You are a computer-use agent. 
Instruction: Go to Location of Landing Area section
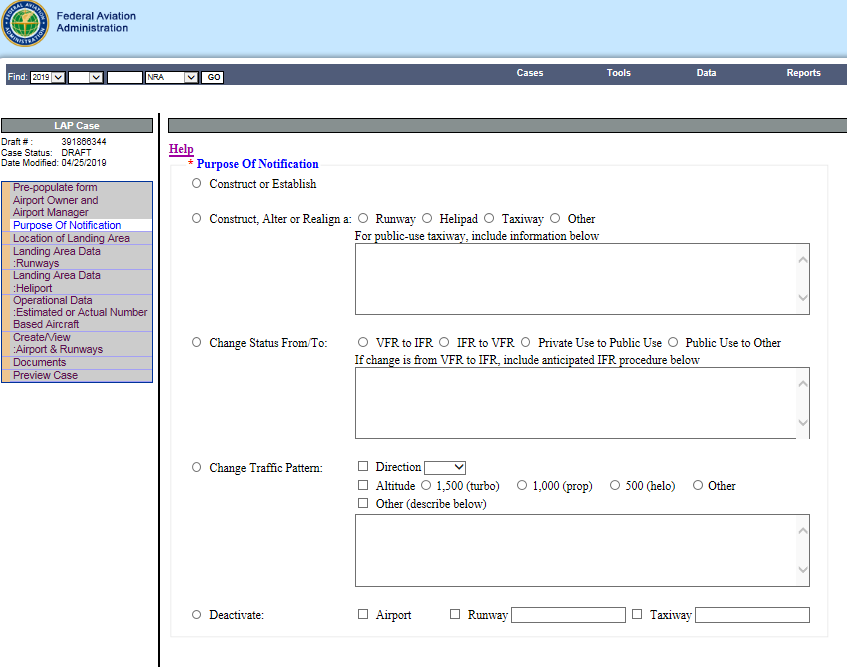pos(71,238)
